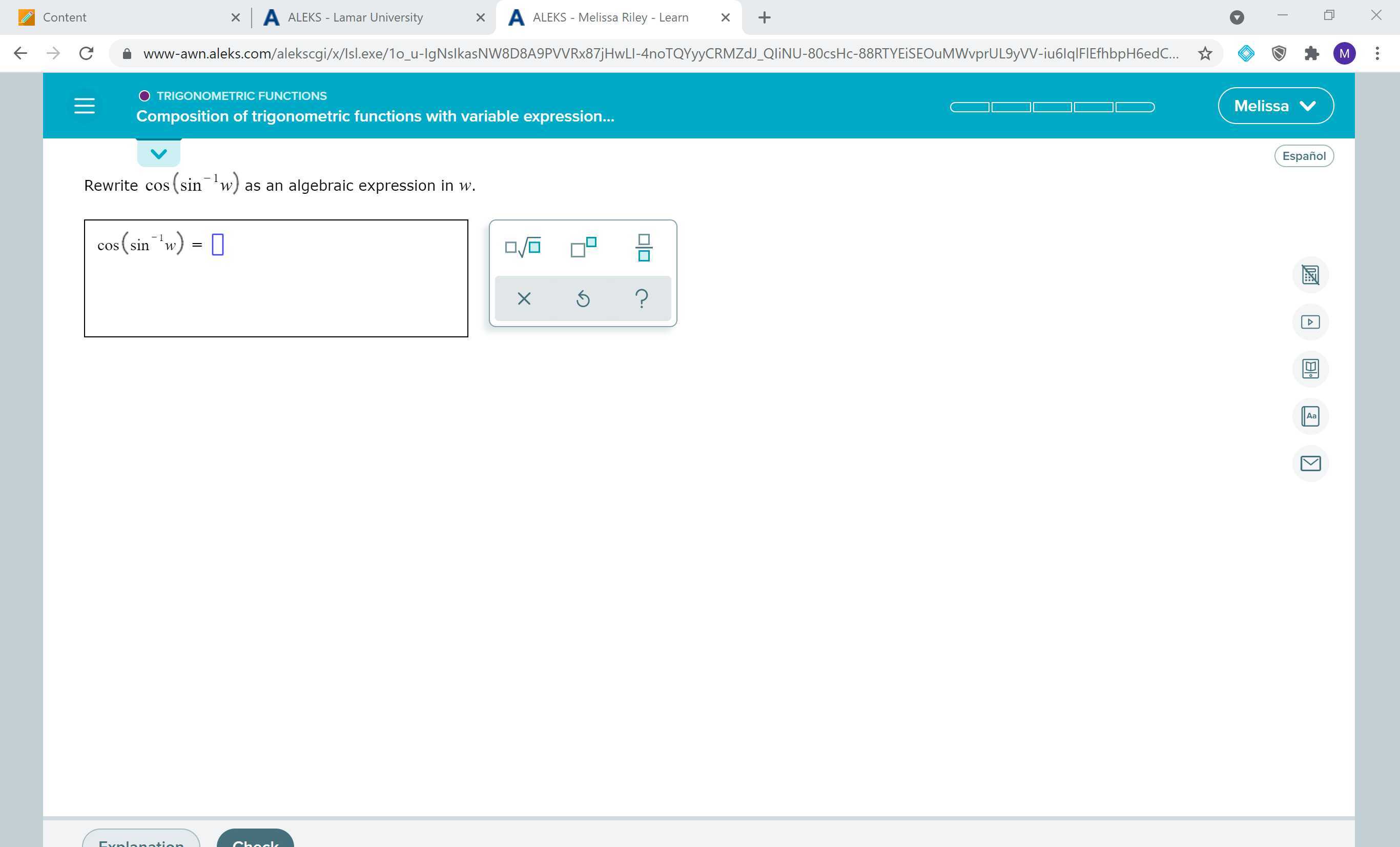Viewport: 1400px width, 847px height.
Task: Click the empty answer input box
Action: pos(217,244)
